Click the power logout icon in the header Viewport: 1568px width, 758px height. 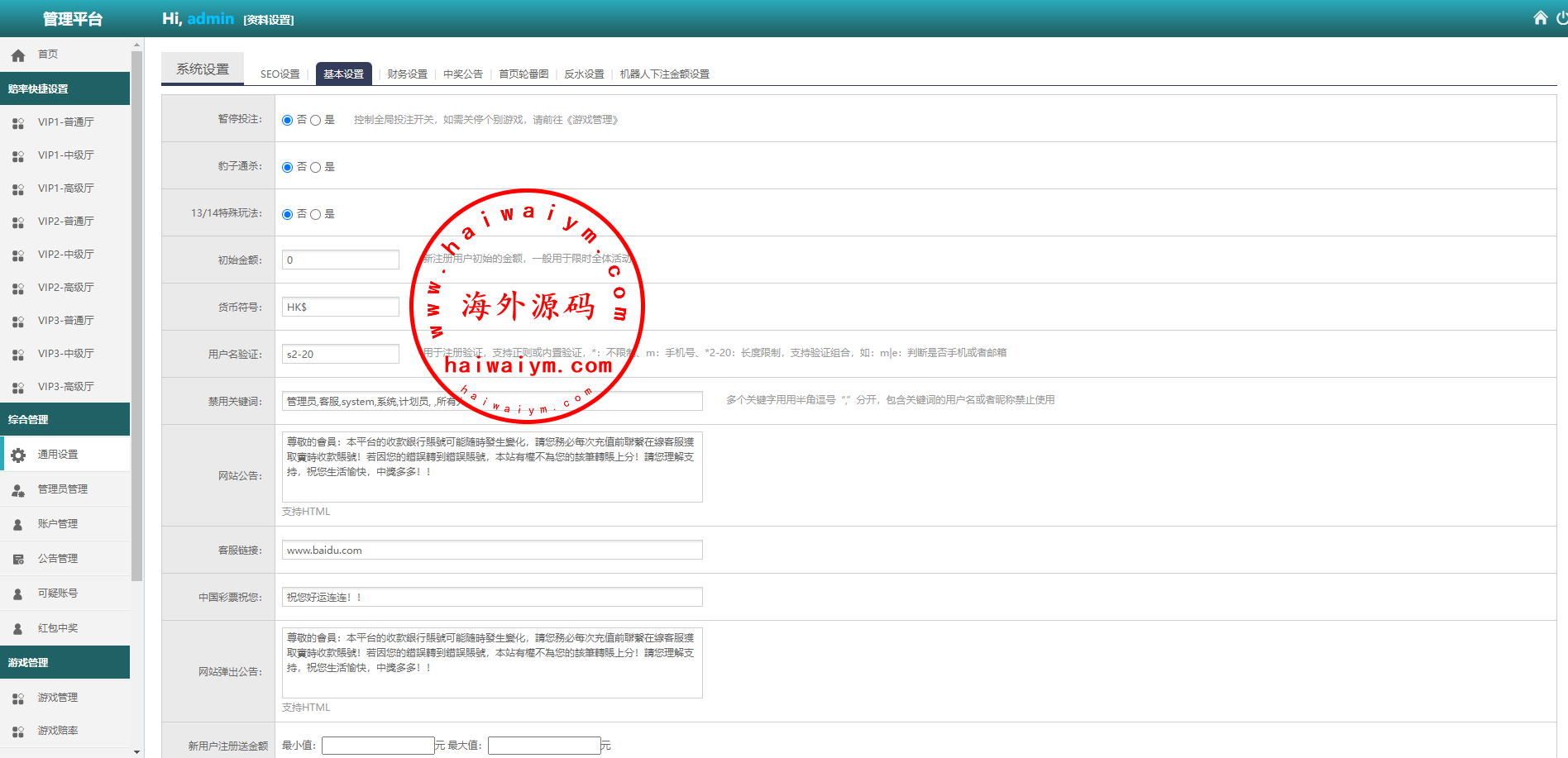(1561, 18)
